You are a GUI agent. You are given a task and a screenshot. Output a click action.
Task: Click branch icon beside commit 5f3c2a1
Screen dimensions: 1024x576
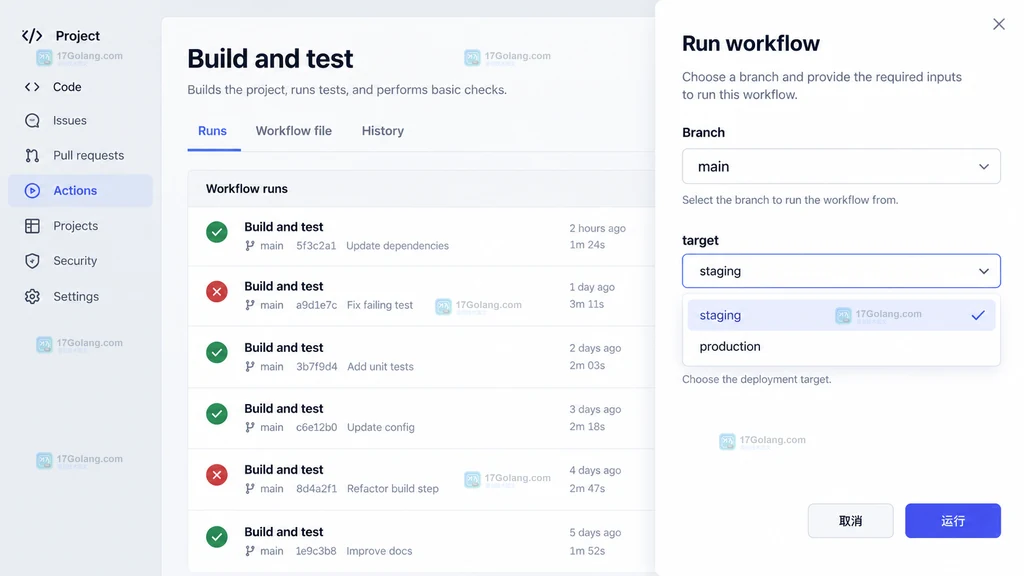[249, 246]
